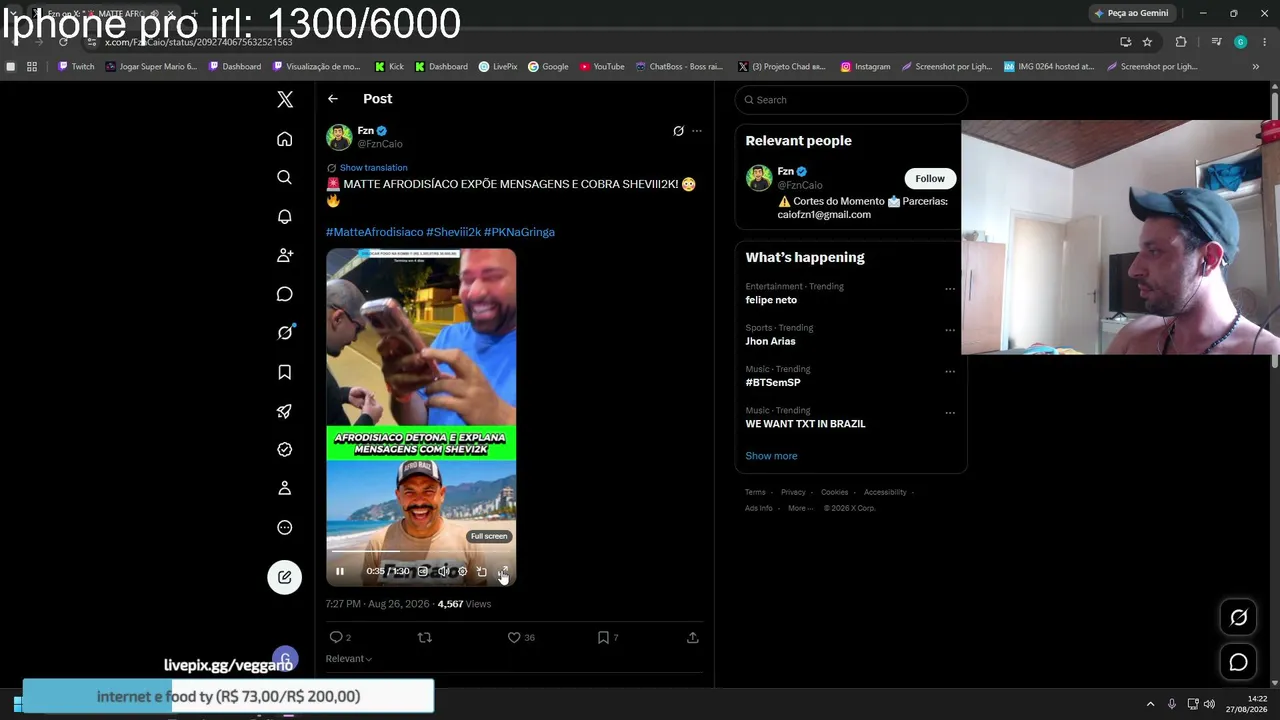Show hidden system tray icons
The image size is (1280, 720).
[1150, 704]
